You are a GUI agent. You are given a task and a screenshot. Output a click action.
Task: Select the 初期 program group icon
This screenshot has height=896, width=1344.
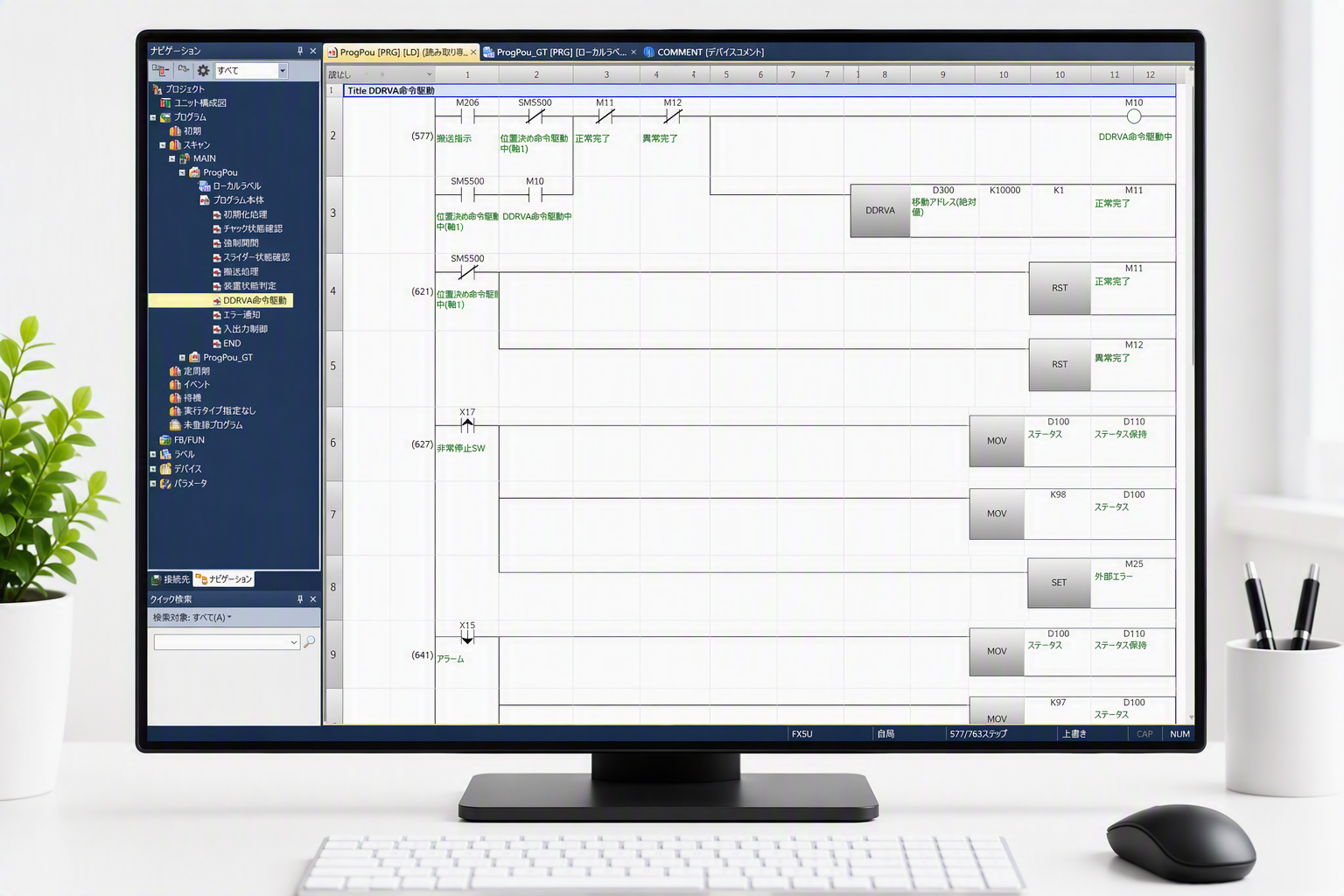[175, 131]
